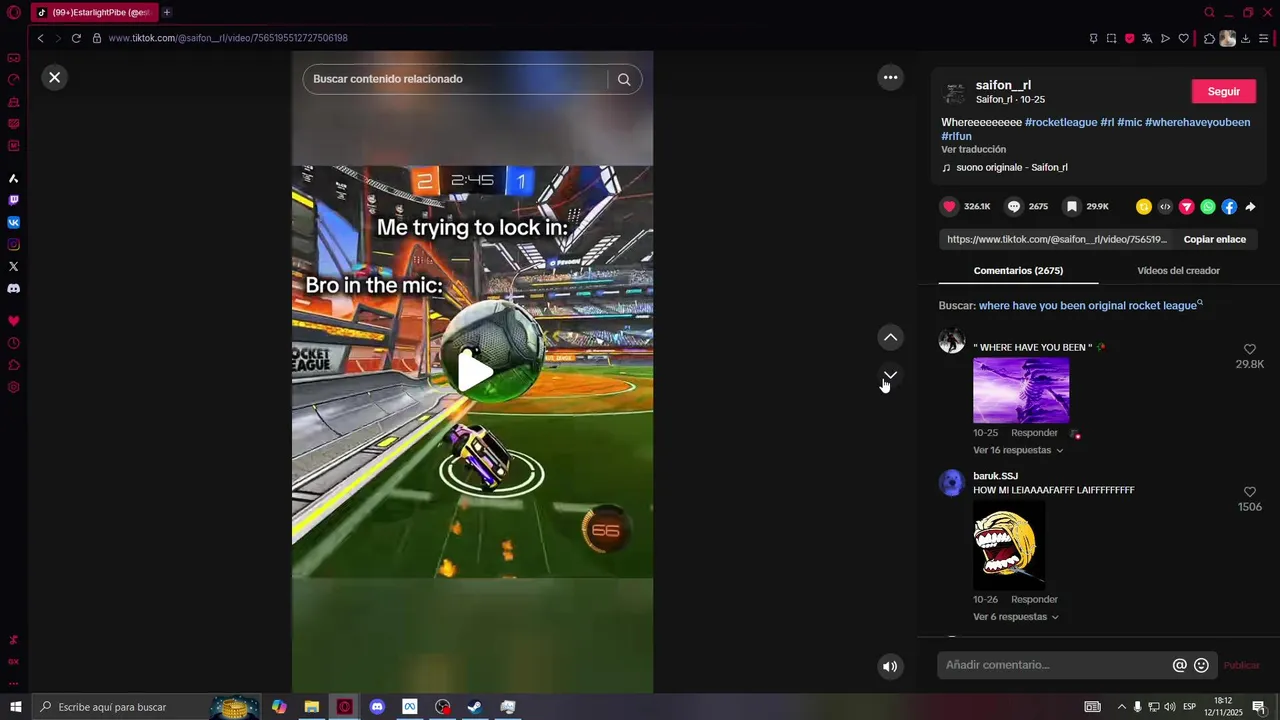Close the TikTok video viewer

tap(55, 77)
